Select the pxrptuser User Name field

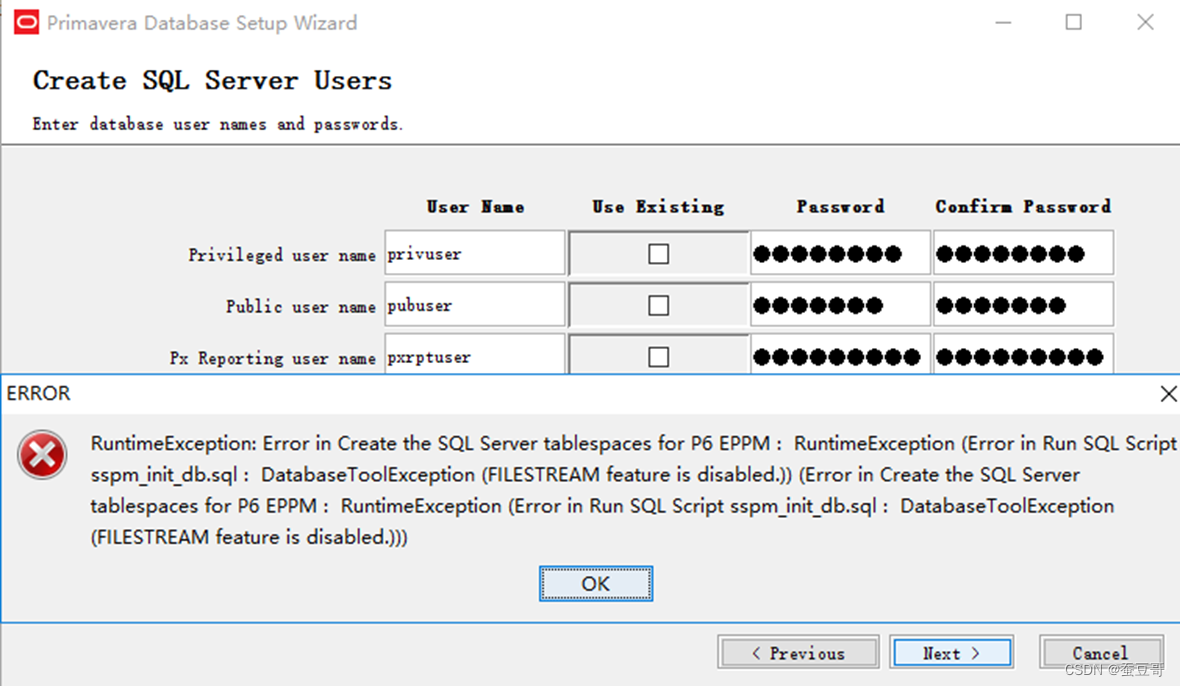pyautogui.click(x=474, y=356)
